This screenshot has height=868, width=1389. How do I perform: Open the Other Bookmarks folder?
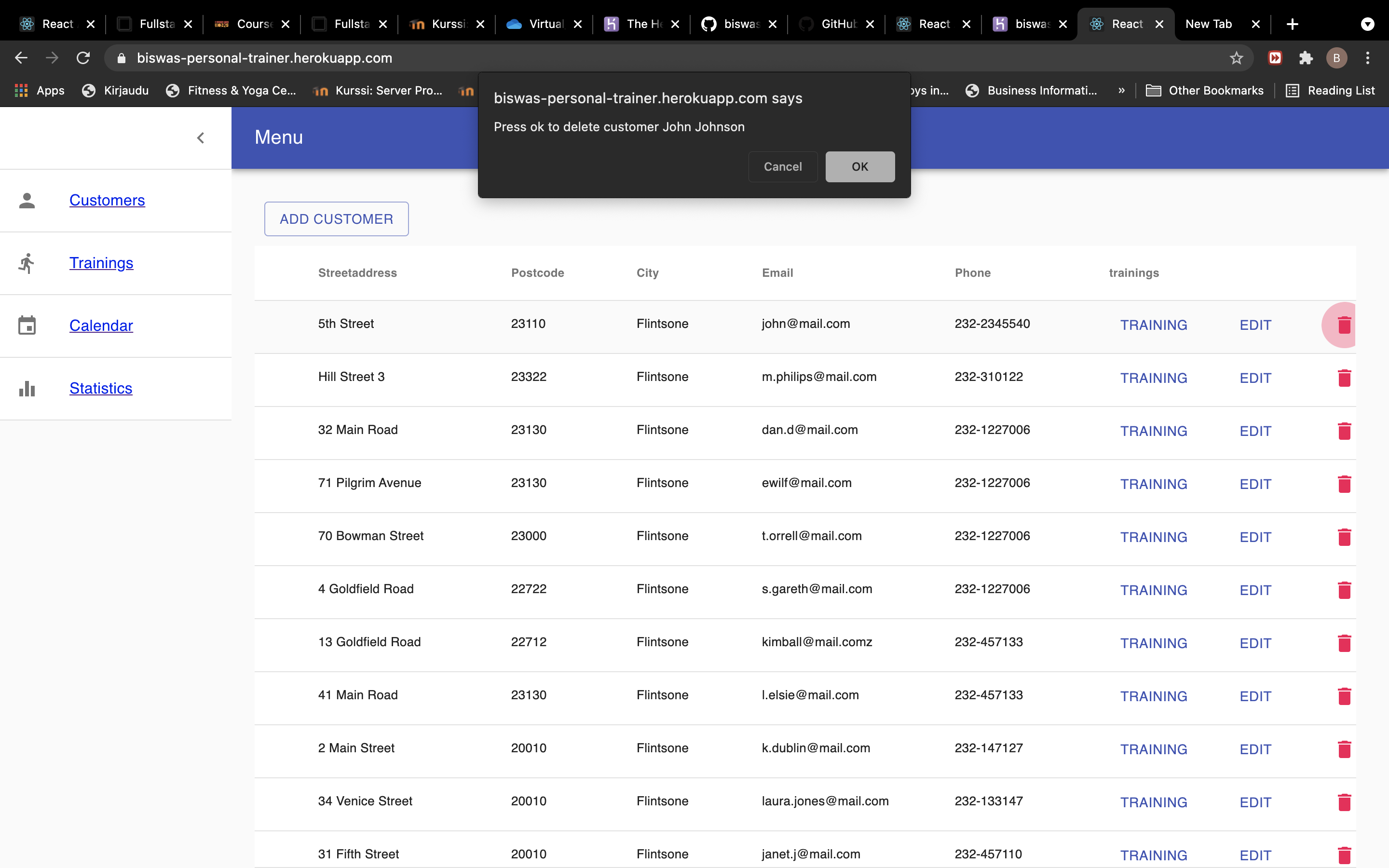pyautogui.click(x=1204, y=90)
